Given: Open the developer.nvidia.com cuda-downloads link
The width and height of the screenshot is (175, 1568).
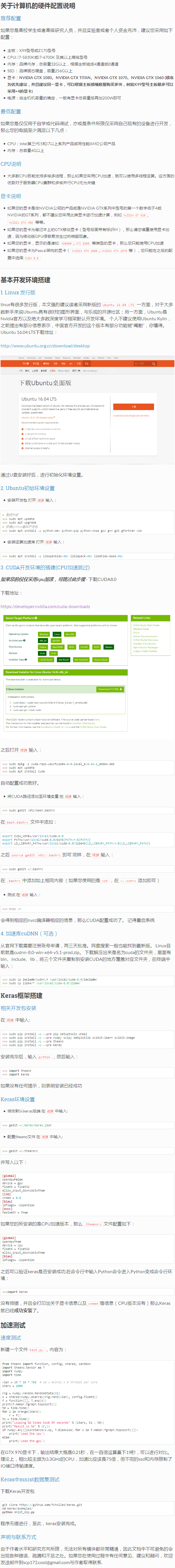Looking at the screenshot, I should (x=45, y=606).
